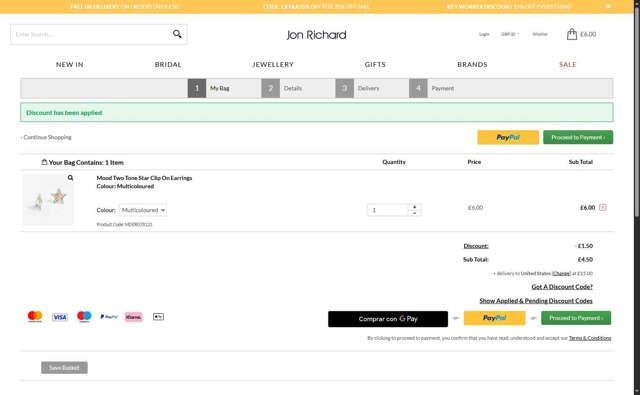Click the Save Basket button
Screen dimensions: 640x395
point(64,368)
